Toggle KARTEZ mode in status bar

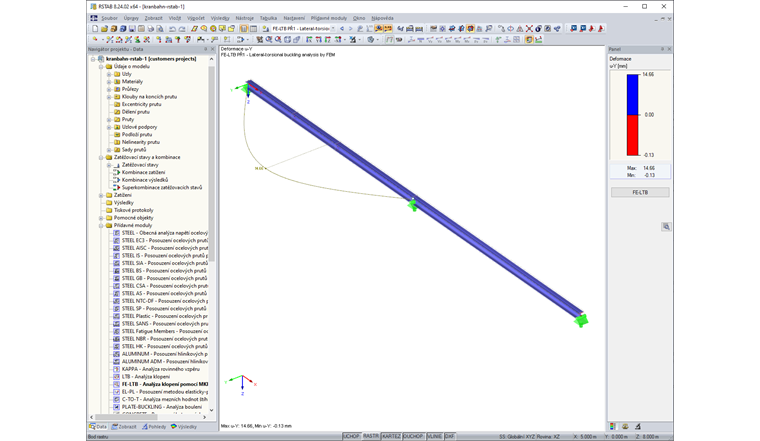(x=392, y=437)
